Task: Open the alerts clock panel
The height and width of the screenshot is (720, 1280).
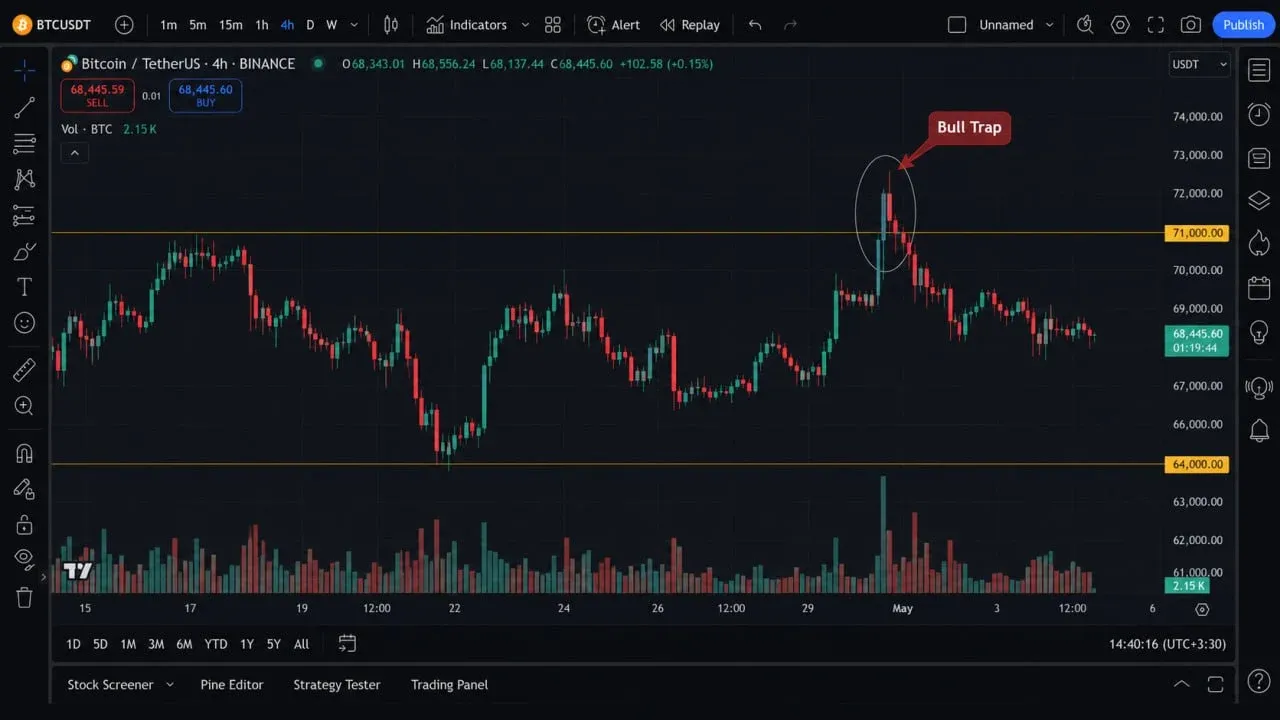Action: tap(1259, 114)
